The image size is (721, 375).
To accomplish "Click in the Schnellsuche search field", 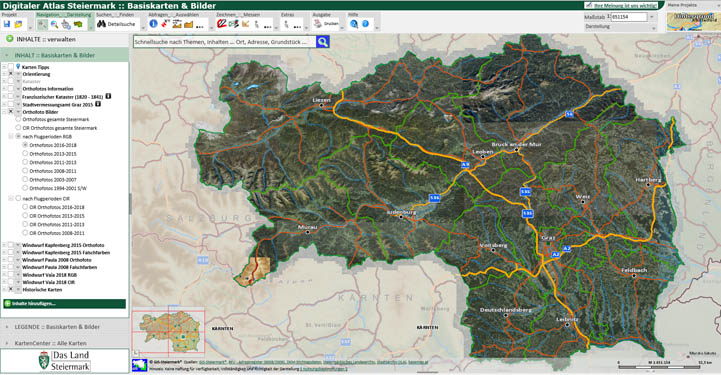I will tap(224, 42).
